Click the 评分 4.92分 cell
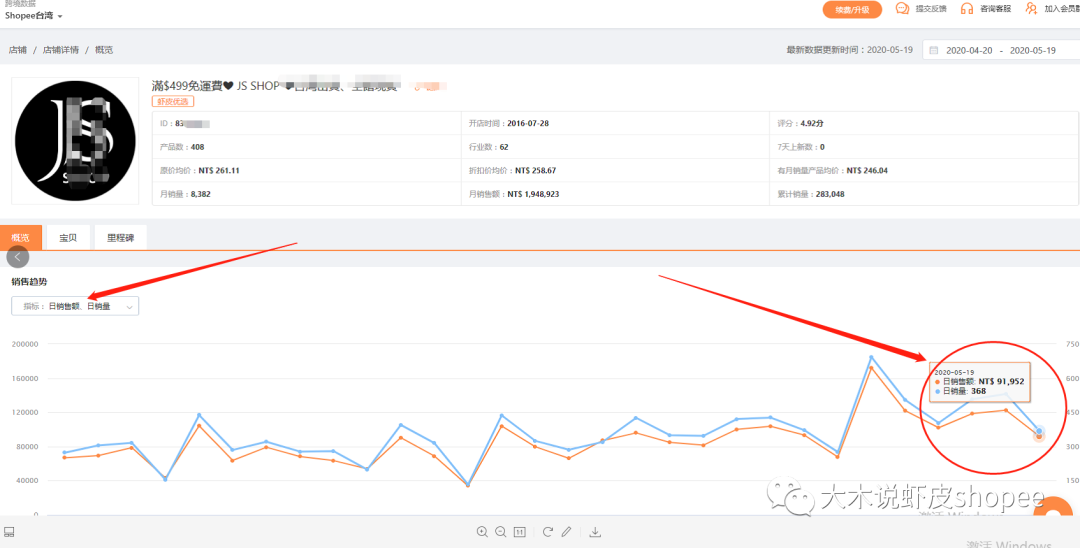Image resolution: width=1080 pixels, height=548 pixels. click(x=924, y=123)
